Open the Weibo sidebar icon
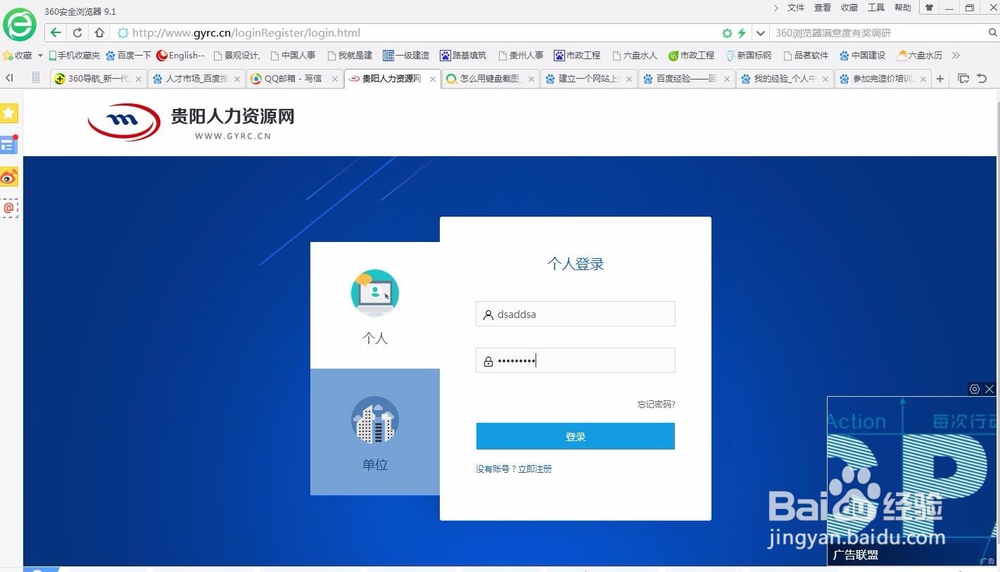1000x572 pixels. (x=9, y=177)
